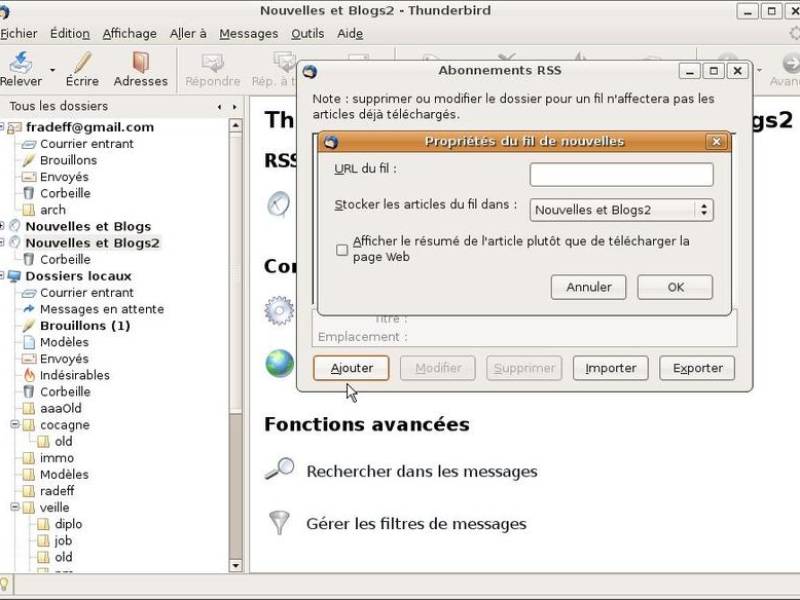Open the Outils menu
Viewport: 800px width, 600px height.
(308, 34)
